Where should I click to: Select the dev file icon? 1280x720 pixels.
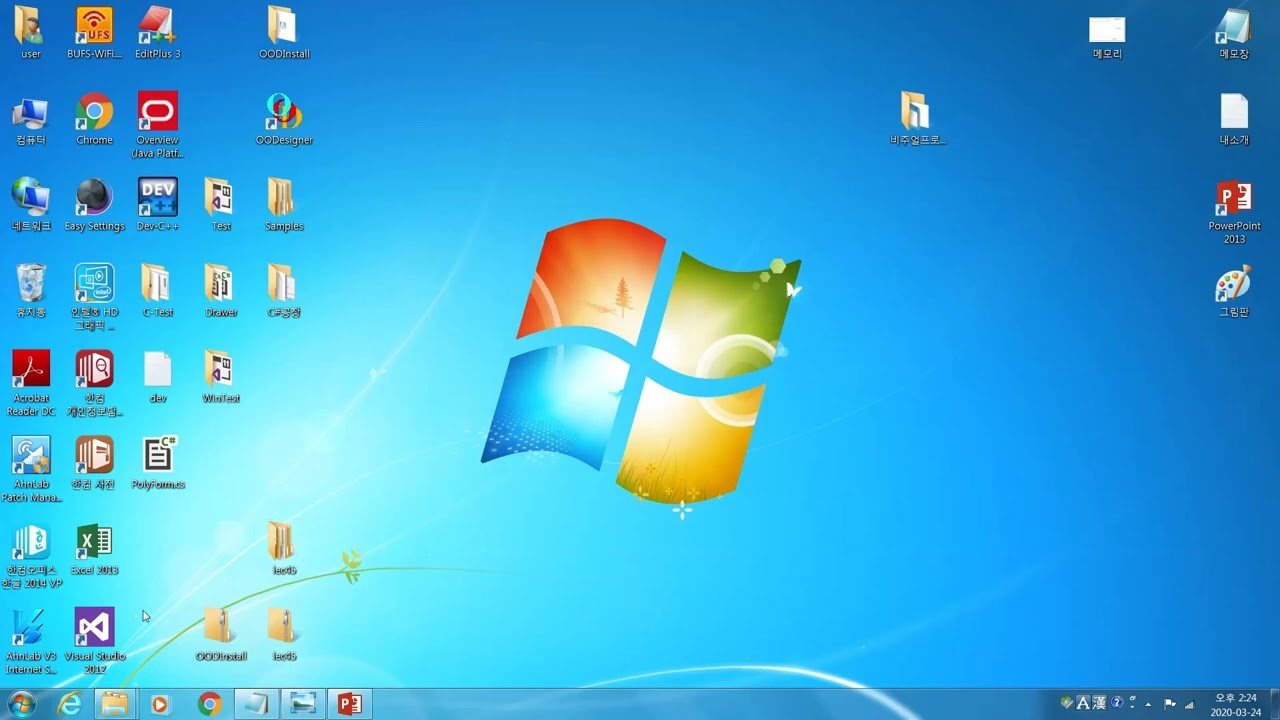coord(157,378)
